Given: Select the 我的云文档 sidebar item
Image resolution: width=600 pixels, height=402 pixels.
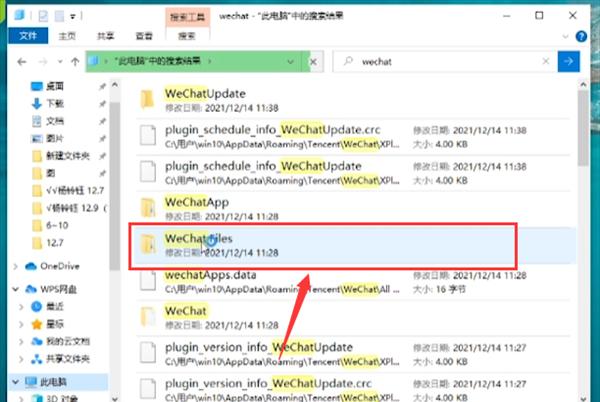Looking at the screenshot, I should (x=67, y=342).
